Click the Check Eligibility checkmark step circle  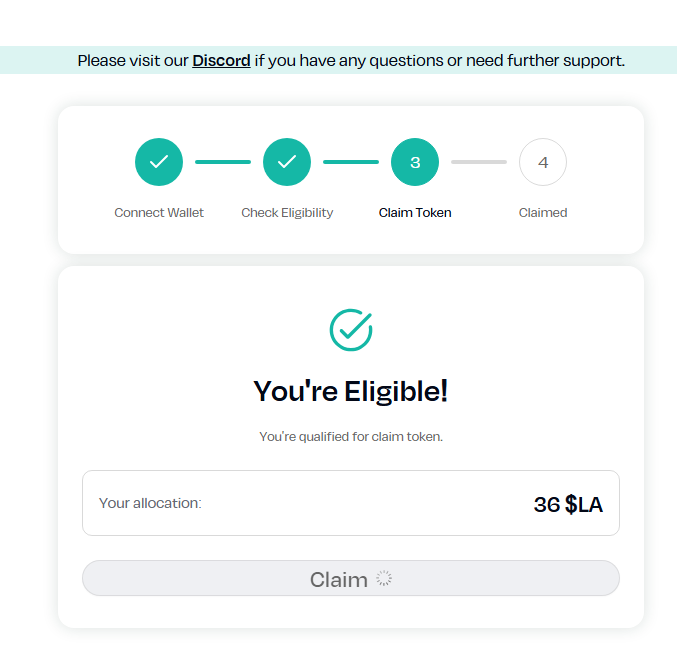coord(287,162)
